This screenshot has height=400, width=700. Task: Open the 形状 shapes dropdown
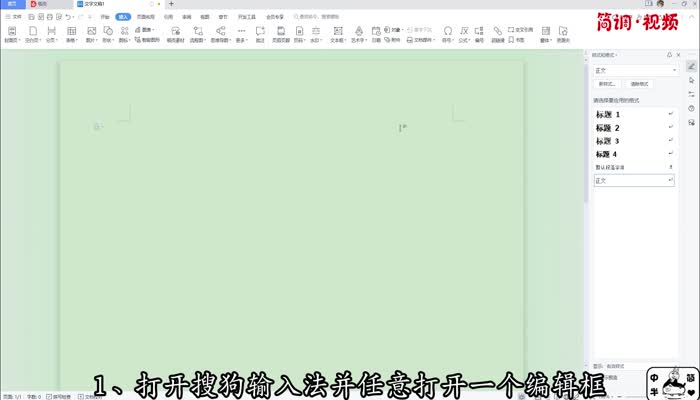click(x=107, y=35)
